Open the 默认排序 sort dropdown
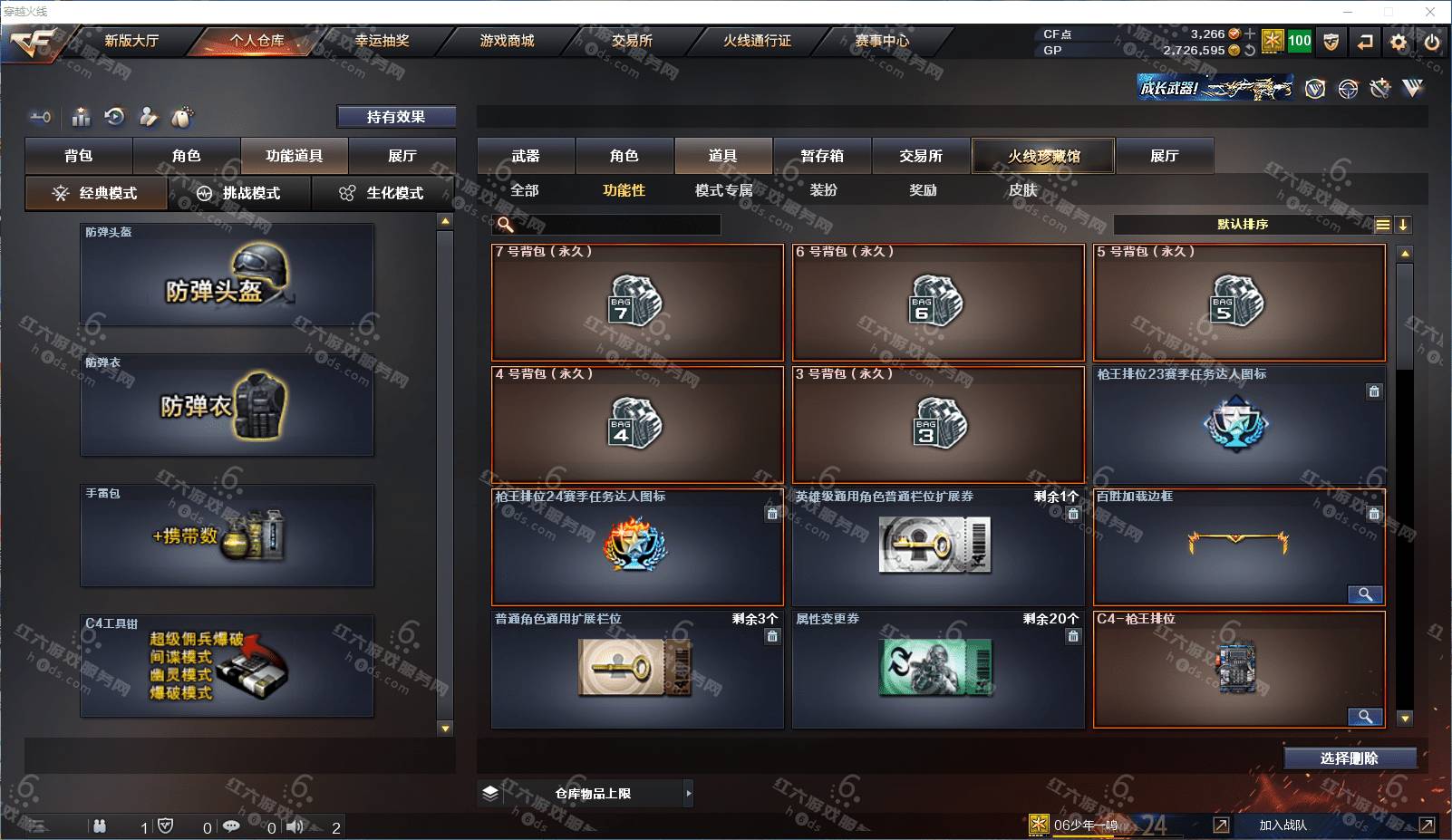1452x840 pixels. tap(1243, 225)
